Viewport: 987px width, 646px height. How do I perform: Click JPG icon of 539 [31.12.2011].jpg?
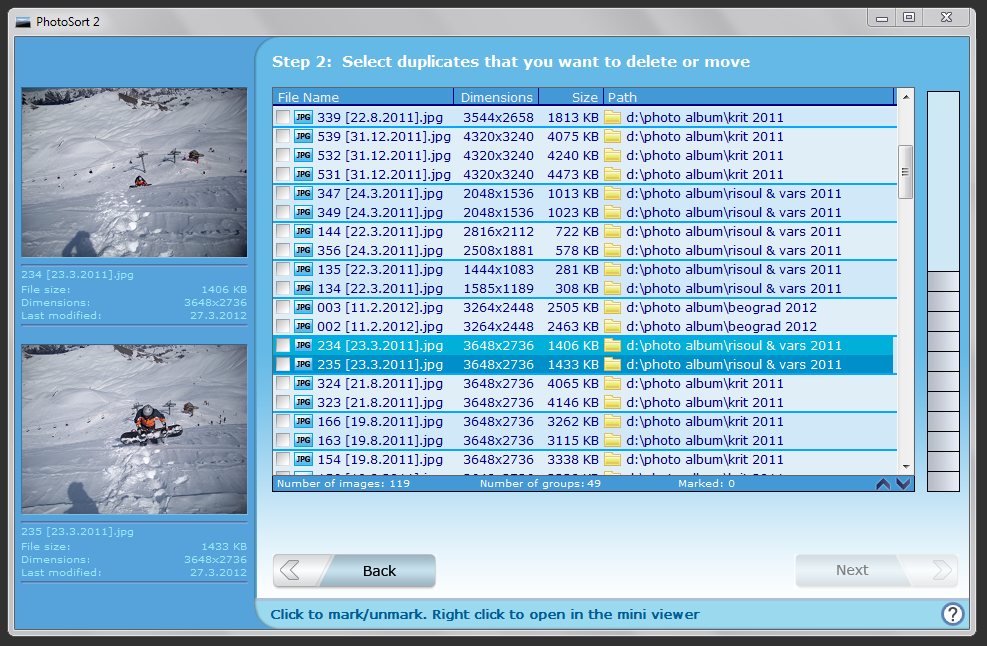pyautogui.click(x=303, y=136)
